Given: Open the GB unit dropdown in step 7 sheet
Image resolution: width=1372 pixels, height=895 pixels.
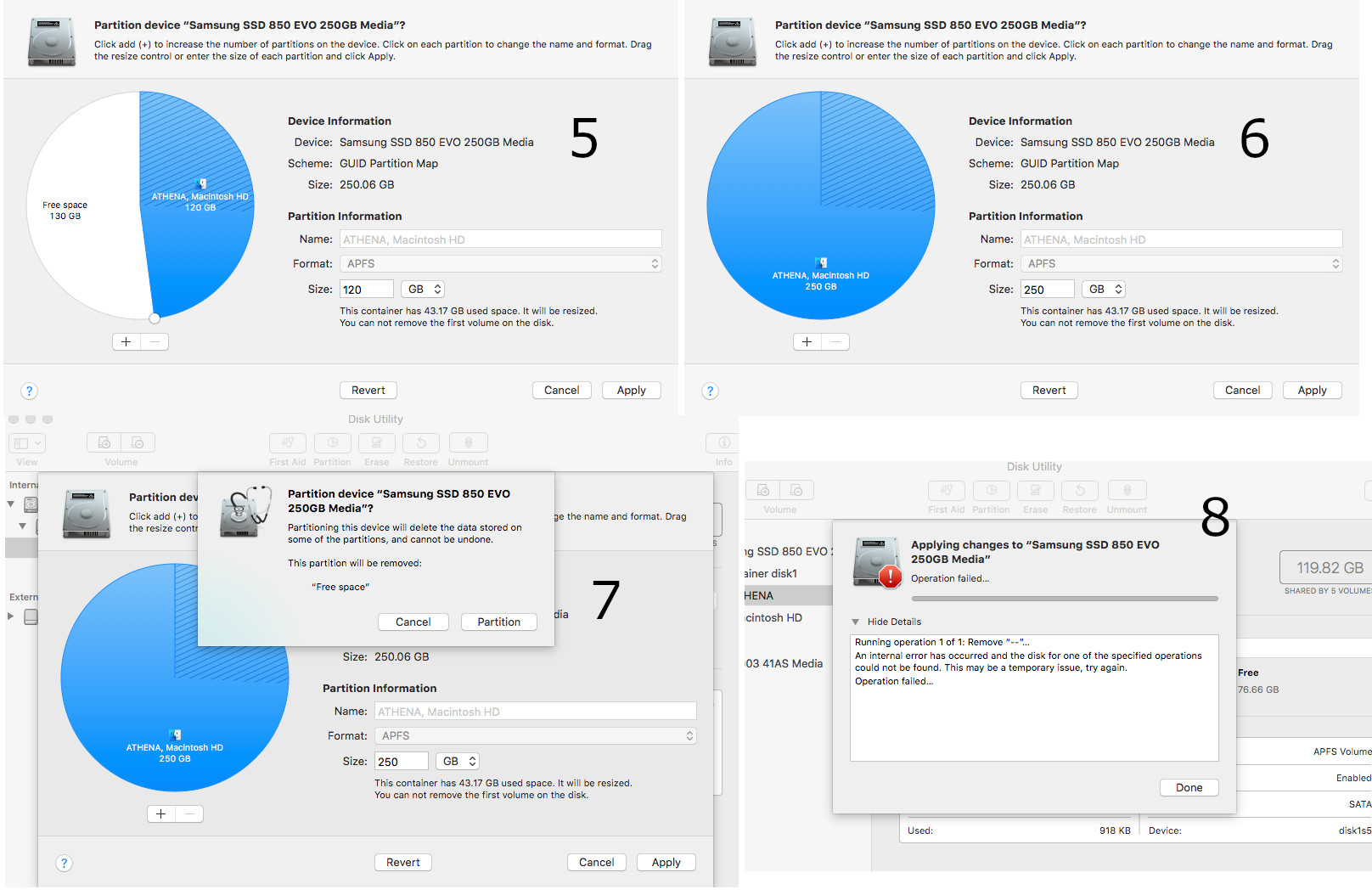Looking at the screenshot, I should tap(458, 762).
